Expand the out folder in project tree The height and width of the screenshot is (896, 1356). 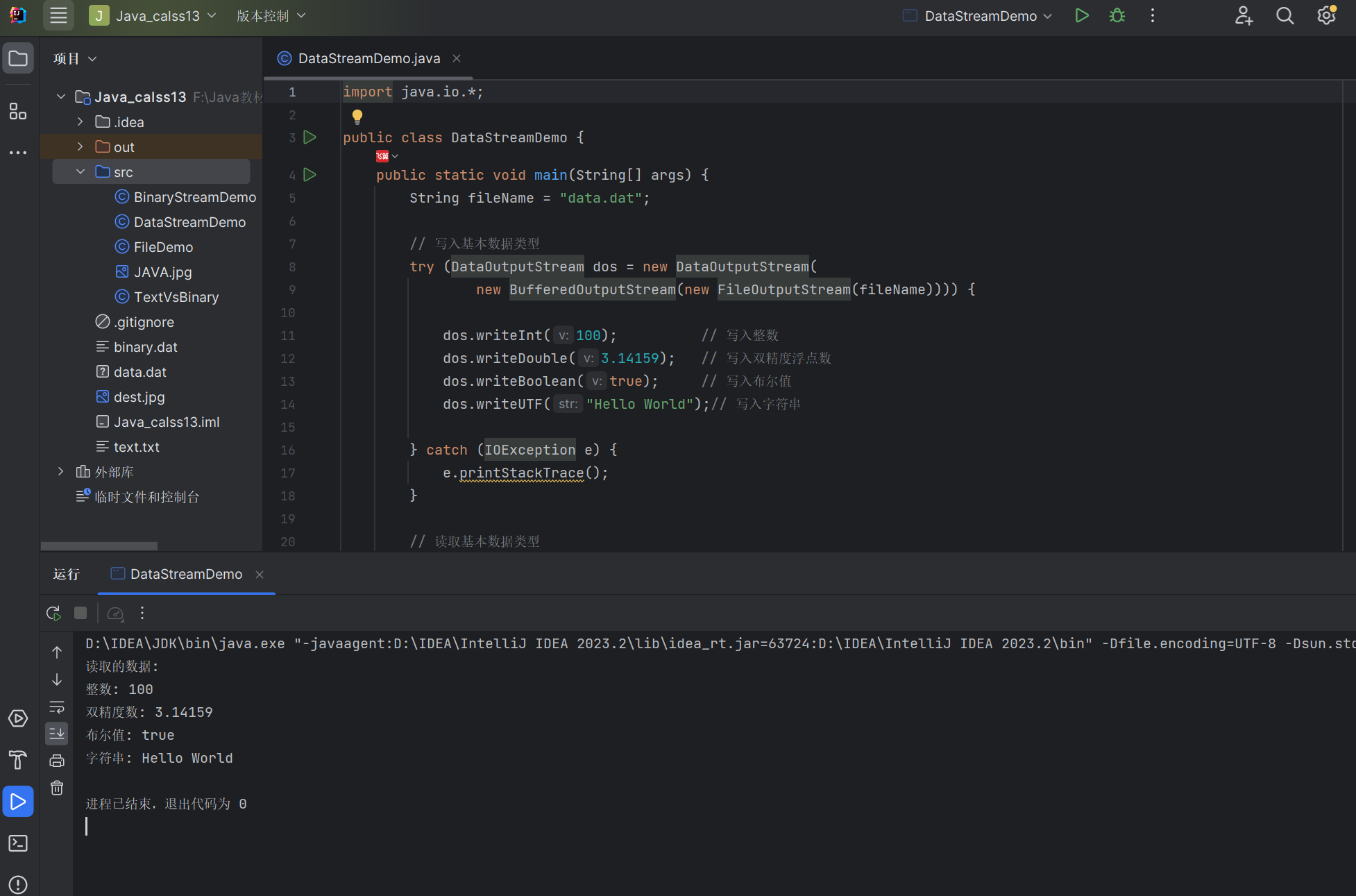[80, 146]
